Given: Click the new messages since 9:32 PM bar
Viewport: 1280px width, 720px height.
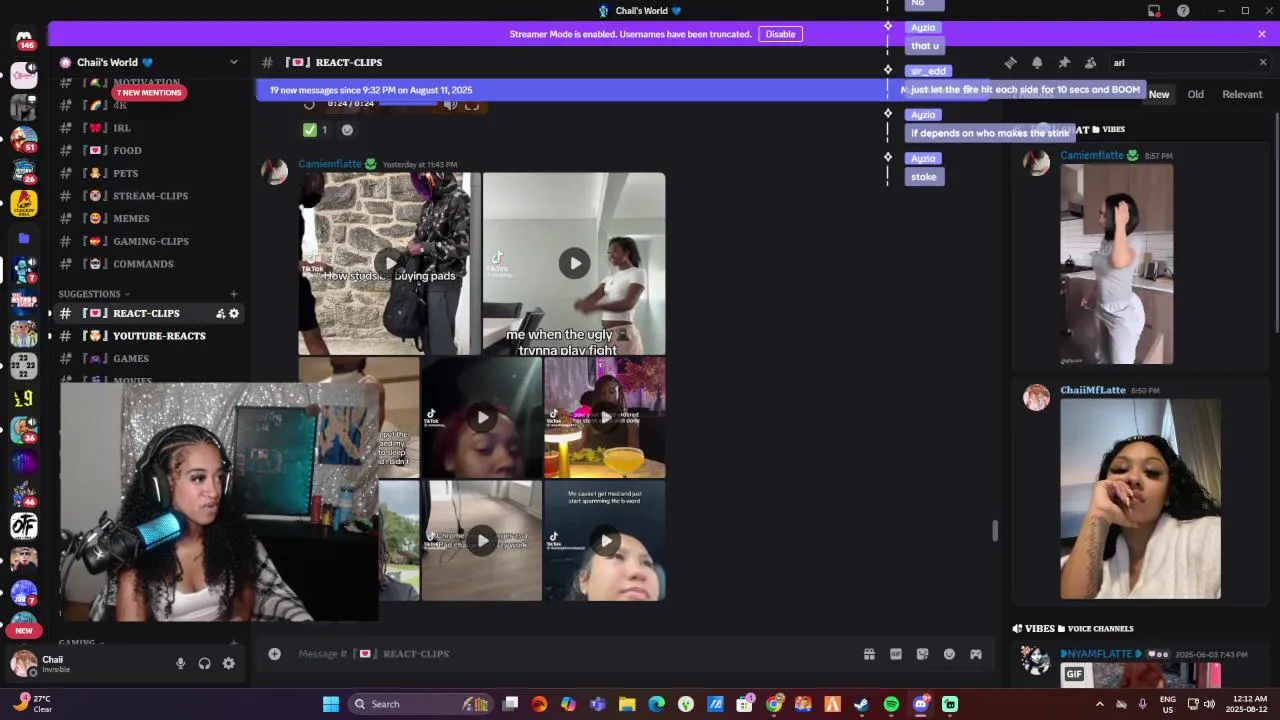Looking at the screenshot, I should 622,90.
